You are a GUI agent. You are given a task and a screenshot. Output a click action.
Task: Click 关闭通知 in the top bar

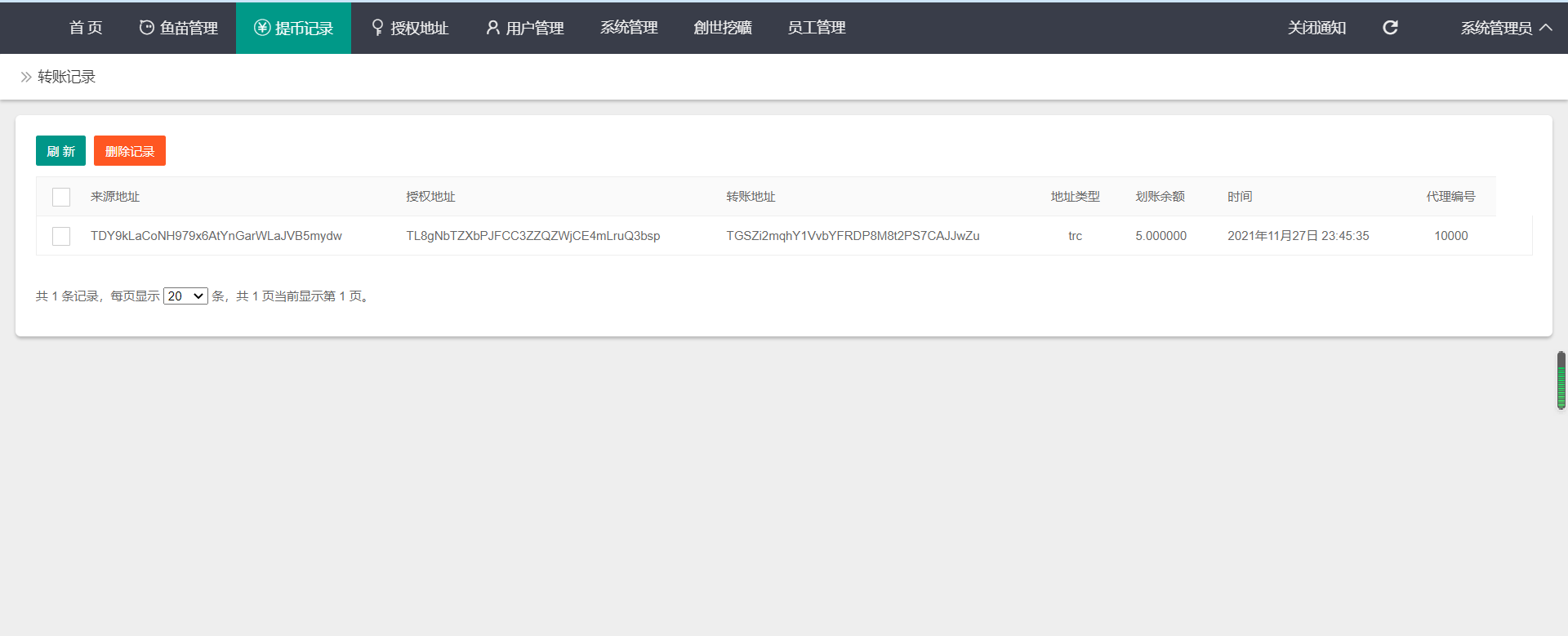point(1316,28)
